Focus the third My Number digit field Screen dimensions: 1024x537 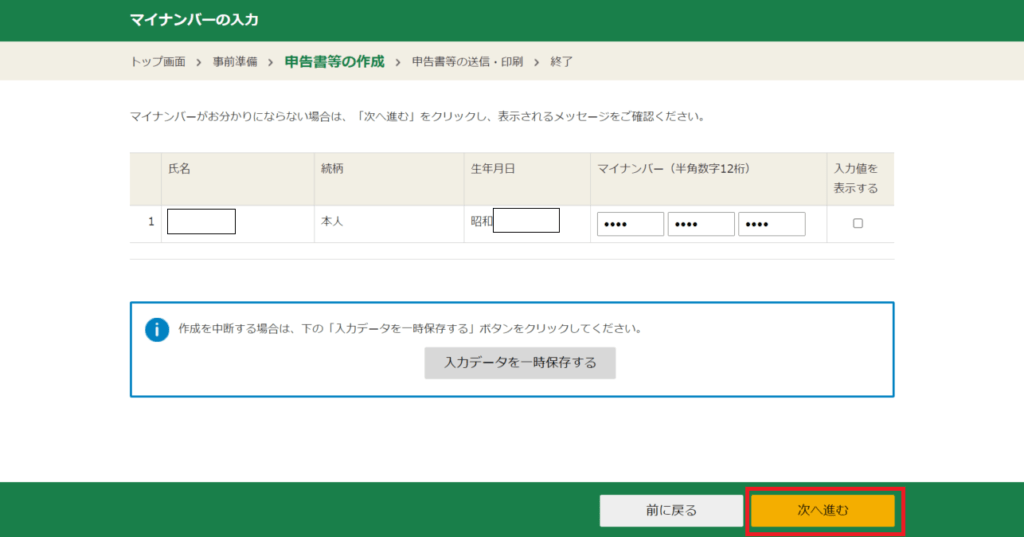[x=771, y=224]
